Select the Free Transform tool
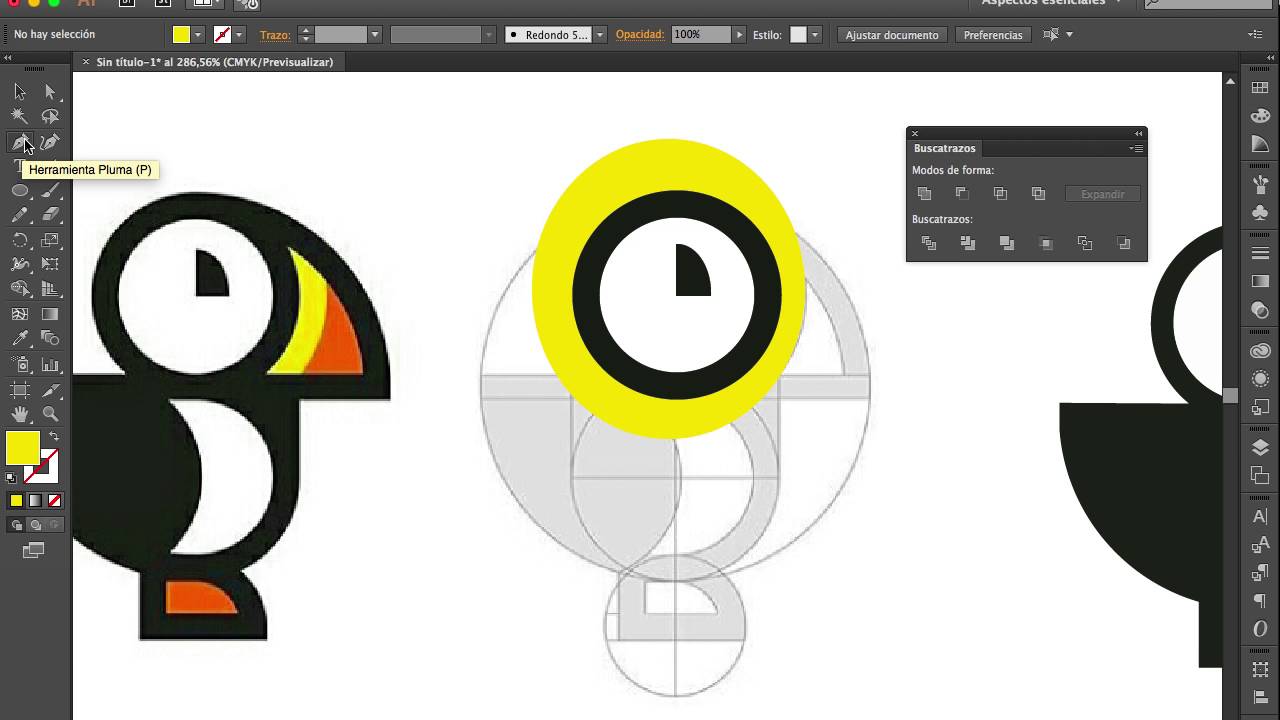The width and height of the screenshot is (1280, 720). (x=50, y=264)
